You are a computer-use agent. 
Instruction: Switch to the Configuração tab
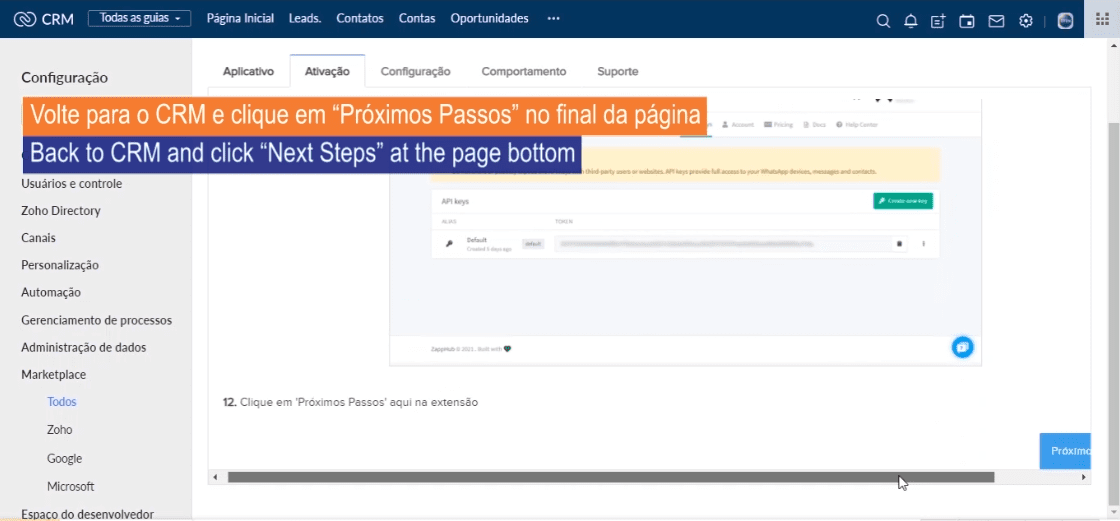[415, 71]
